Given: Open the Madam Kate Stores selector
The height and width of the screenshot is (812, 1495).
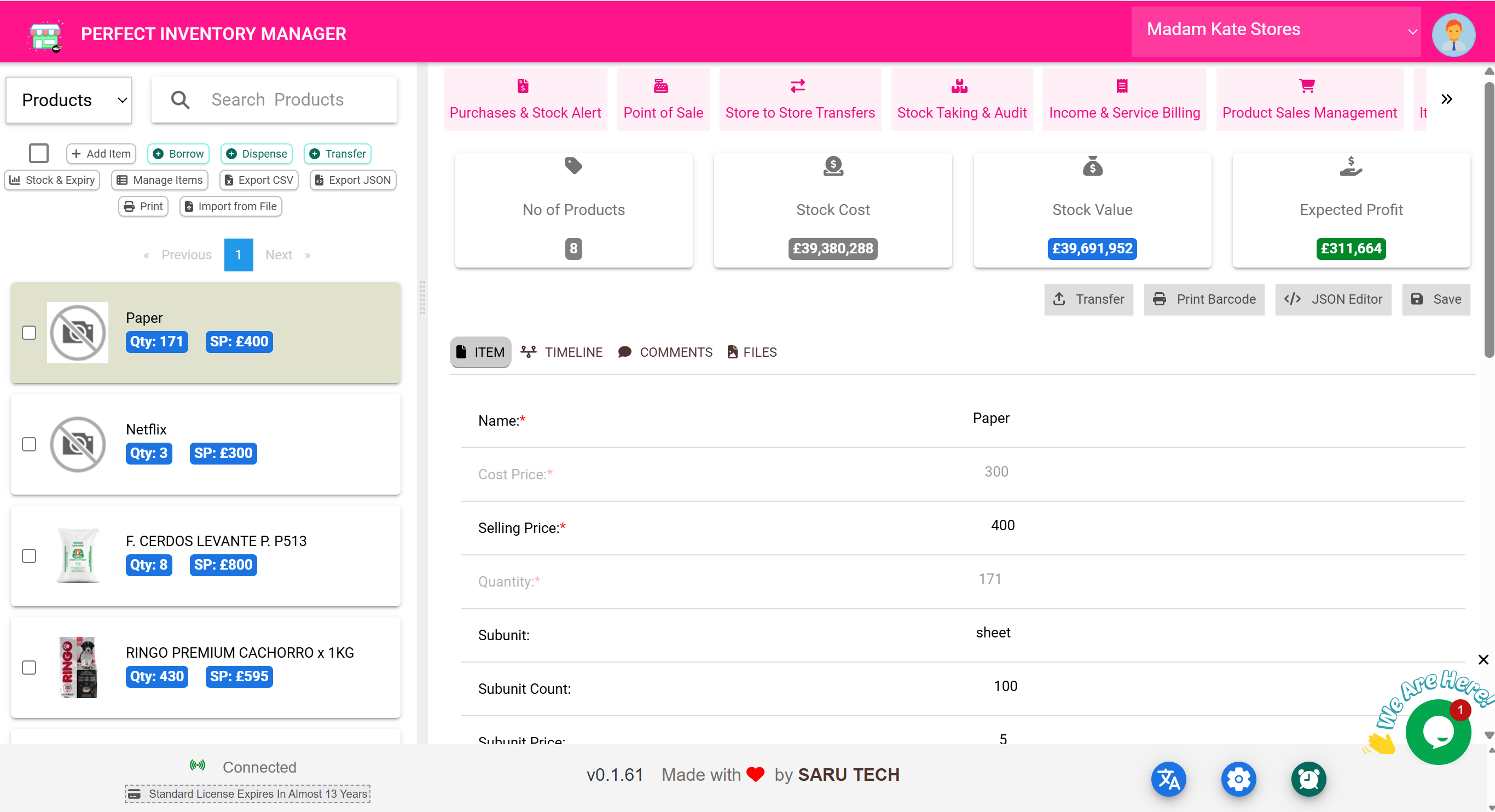Looking at the screenshot, I should point(1276,32).
